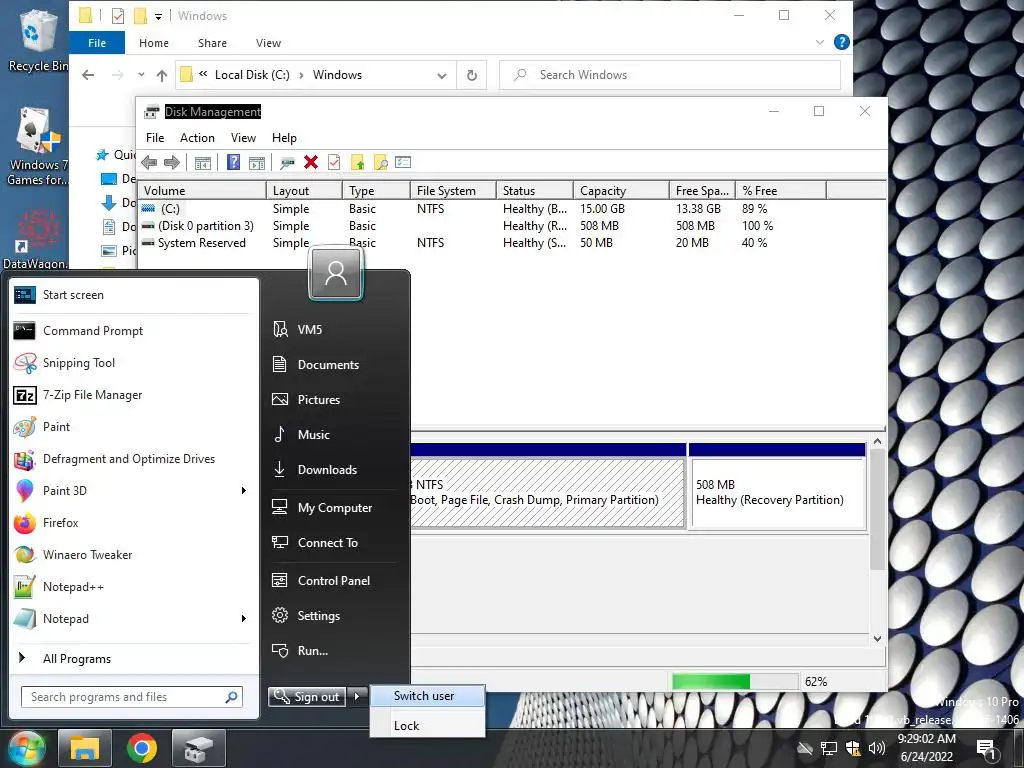Open Windows Security shield tray icon
Image resolution: width=1024 pixels, height=768 pixels.
tap(853, 748)
